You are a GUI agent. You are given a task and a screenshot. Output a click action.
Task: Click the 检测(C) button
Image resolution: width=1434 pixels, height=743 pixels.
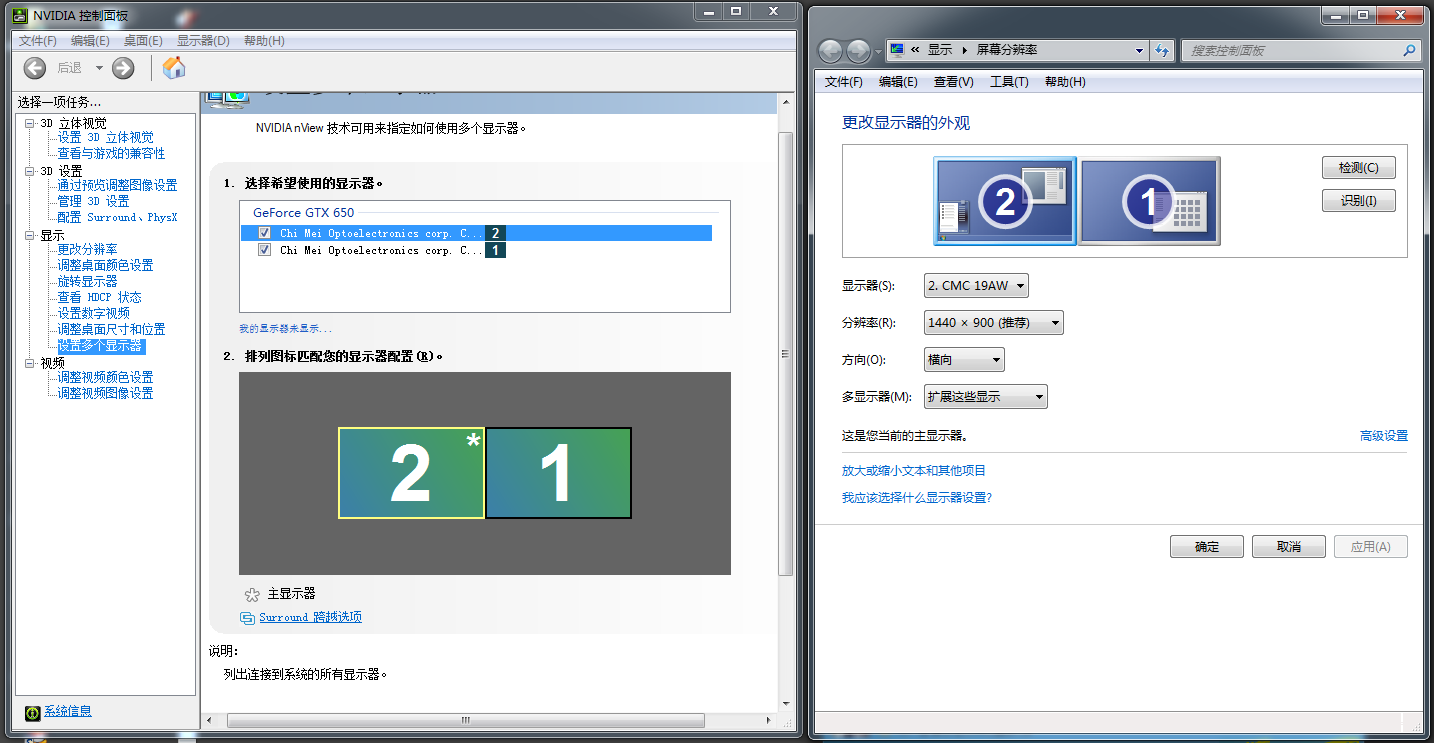[x=1358, y=168]
